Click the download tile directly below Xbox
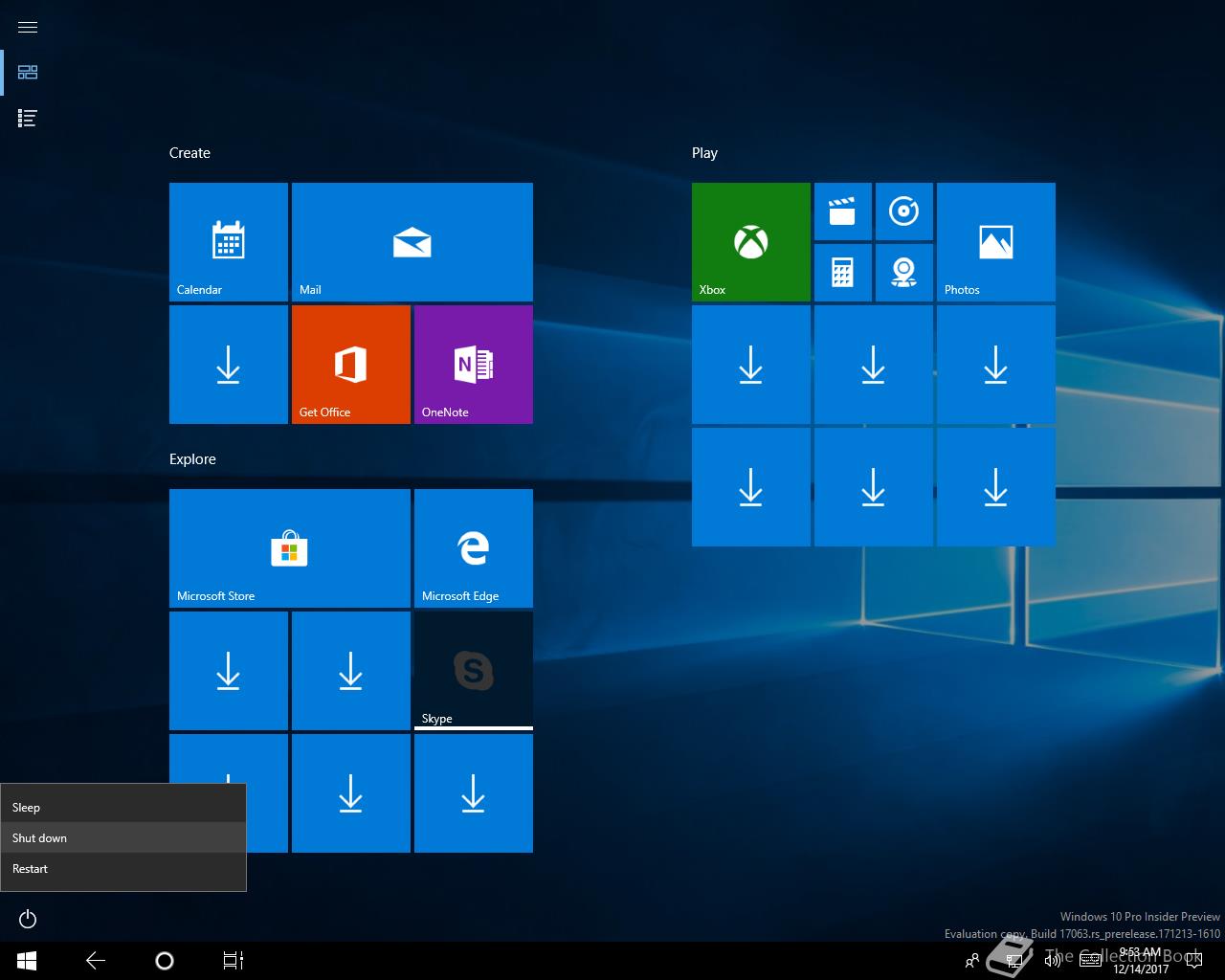The image size is (1225, 980). pos(751,365)
